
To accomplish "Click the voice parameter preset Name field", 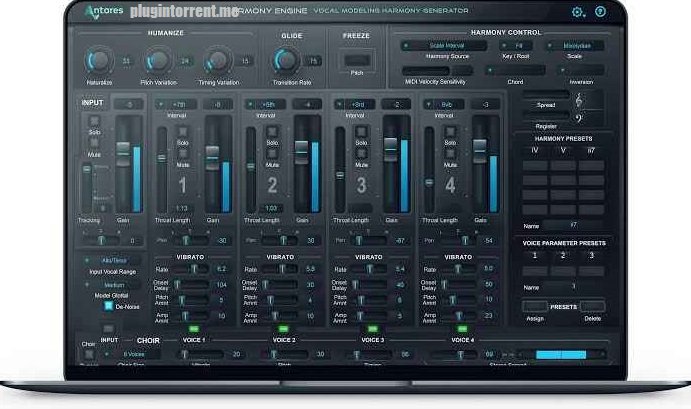I will pos(573,286).
